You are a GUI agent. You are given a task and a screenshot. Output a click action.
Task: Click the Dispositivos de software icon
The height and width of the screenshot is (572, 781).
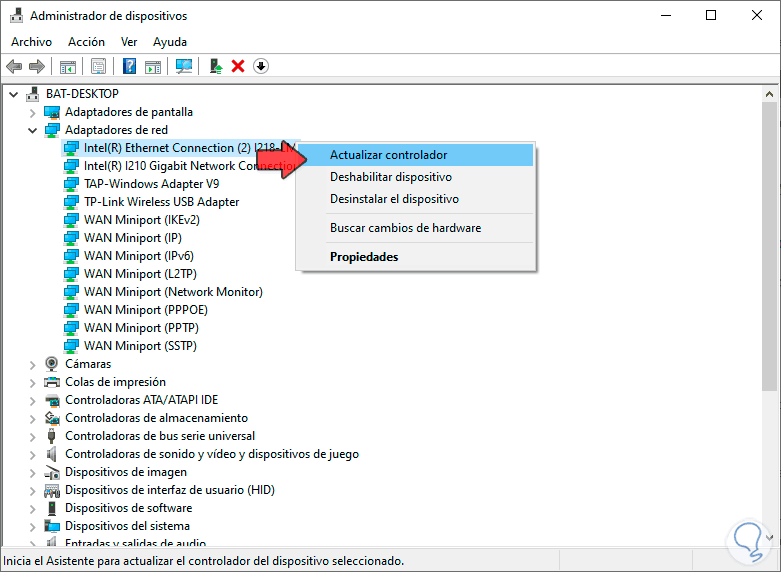pyautogui.click(x=52, y=508)
